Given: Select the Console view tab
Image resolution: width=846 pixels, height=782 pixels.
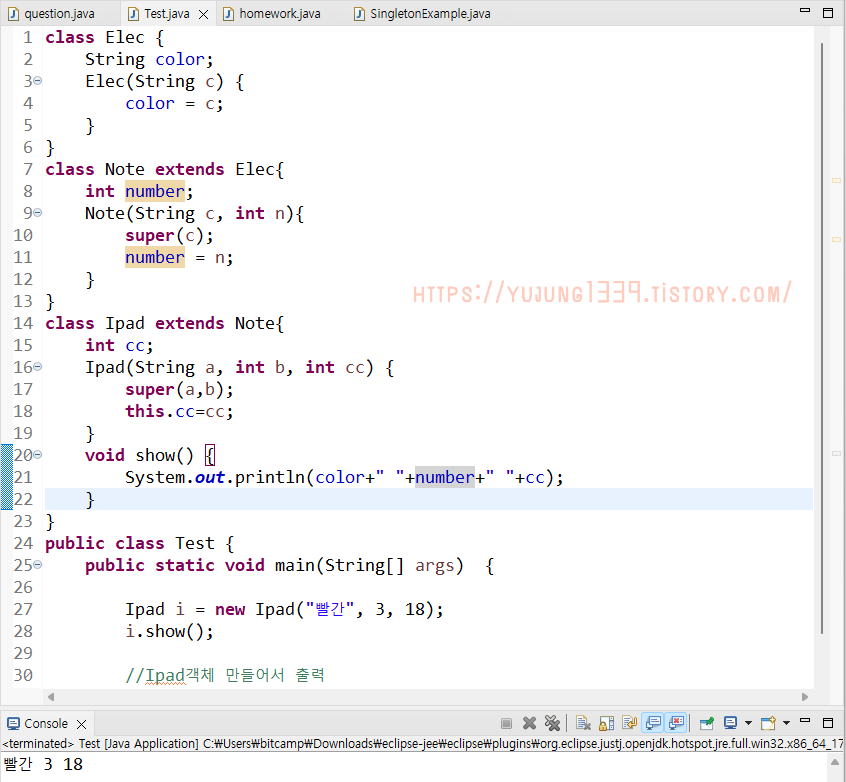Looking at the screenshot, I should click(46, 723).
